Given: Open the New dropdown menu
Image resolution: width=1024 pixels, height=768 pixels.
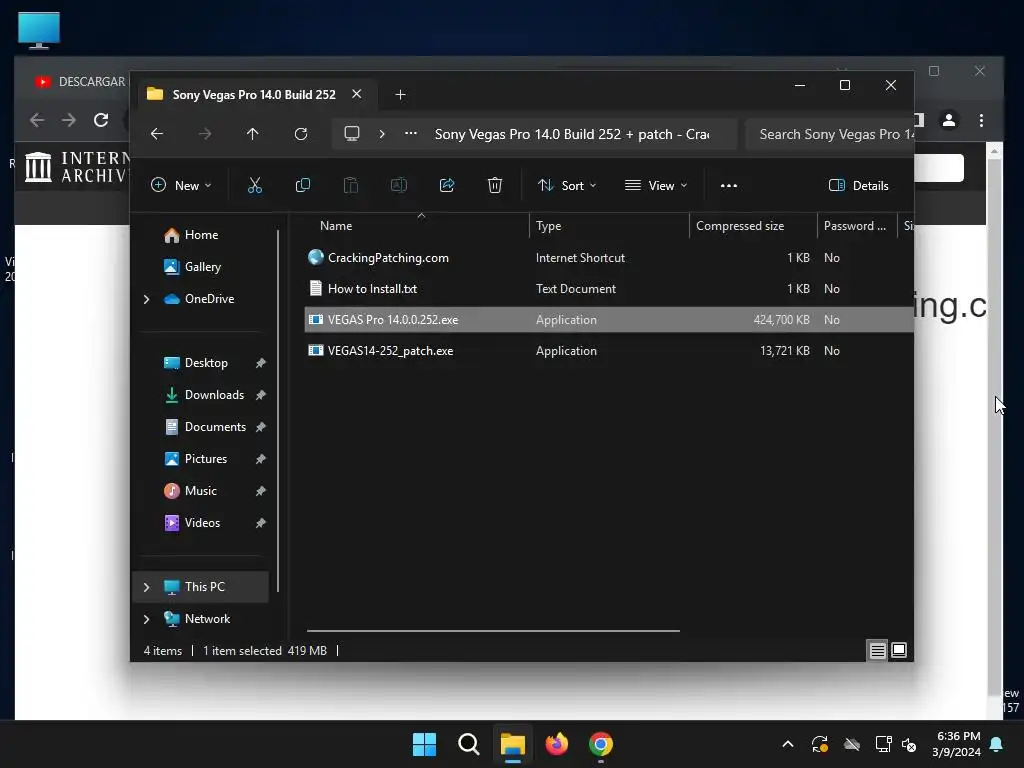Looking at the screenshot, I should [x=181, y=185].
